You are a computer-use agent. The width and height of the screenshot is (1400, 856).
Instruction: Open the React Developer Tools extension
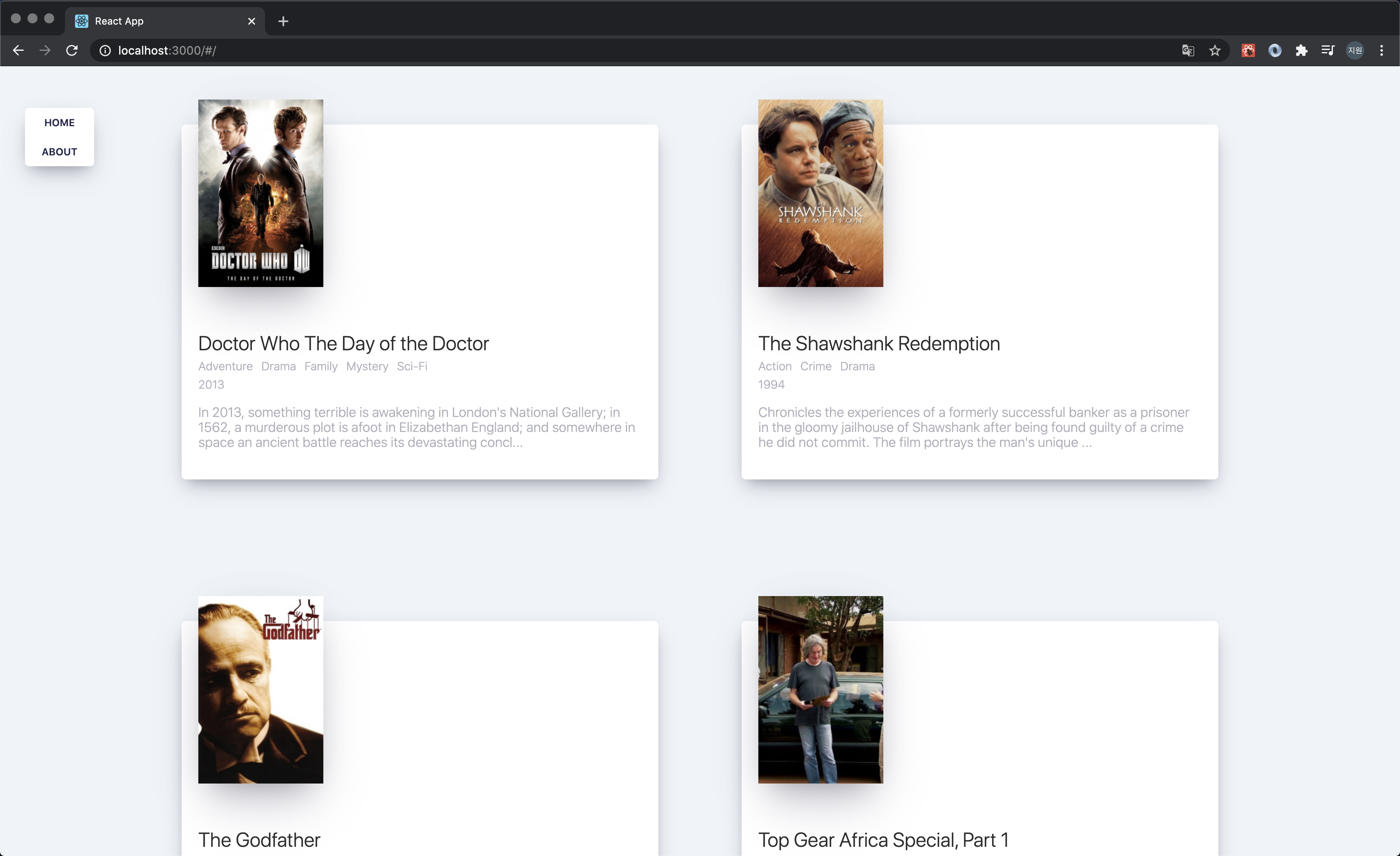click(1248, 50)
